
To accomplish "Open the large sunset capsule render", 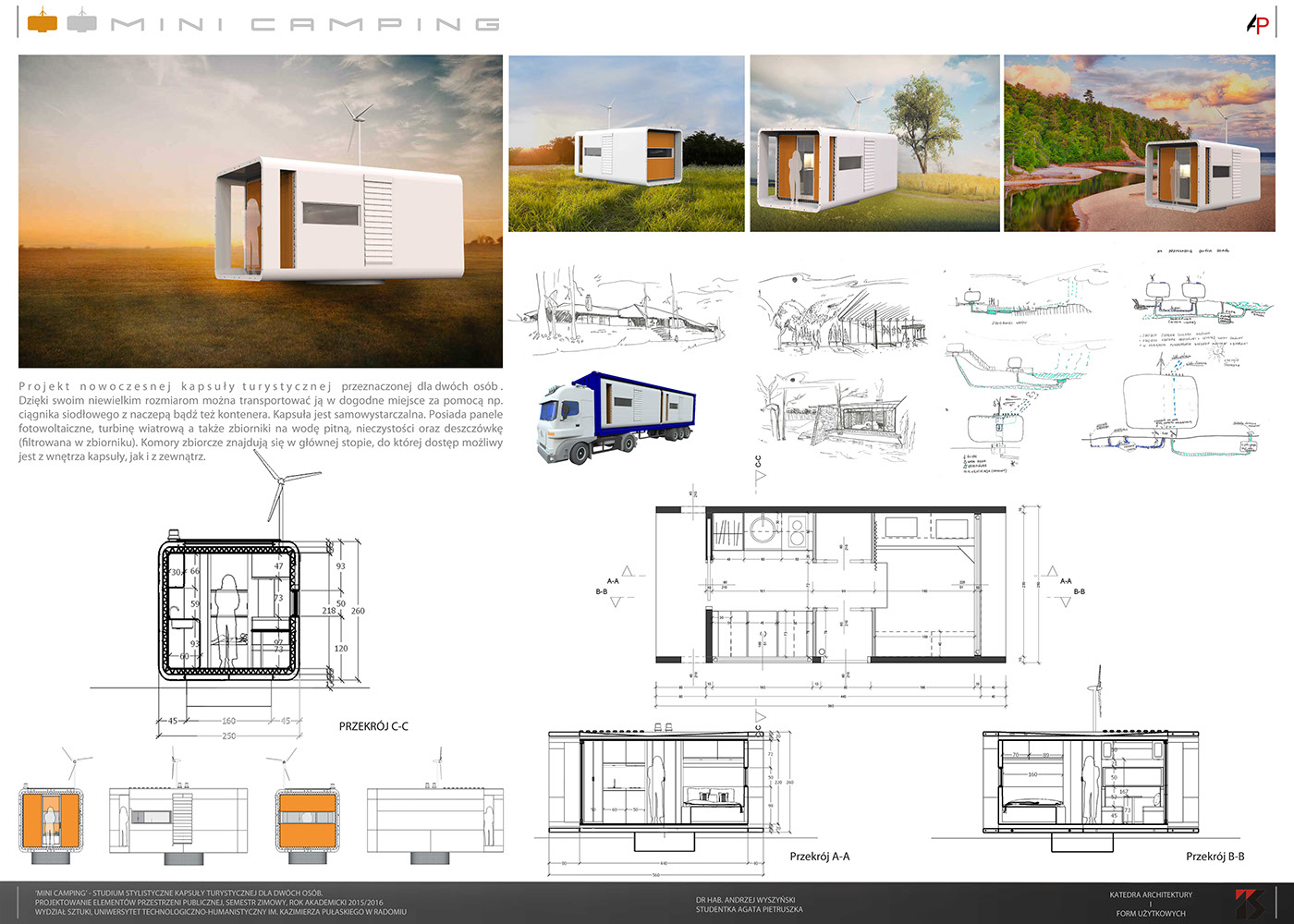I will point(261,212).
